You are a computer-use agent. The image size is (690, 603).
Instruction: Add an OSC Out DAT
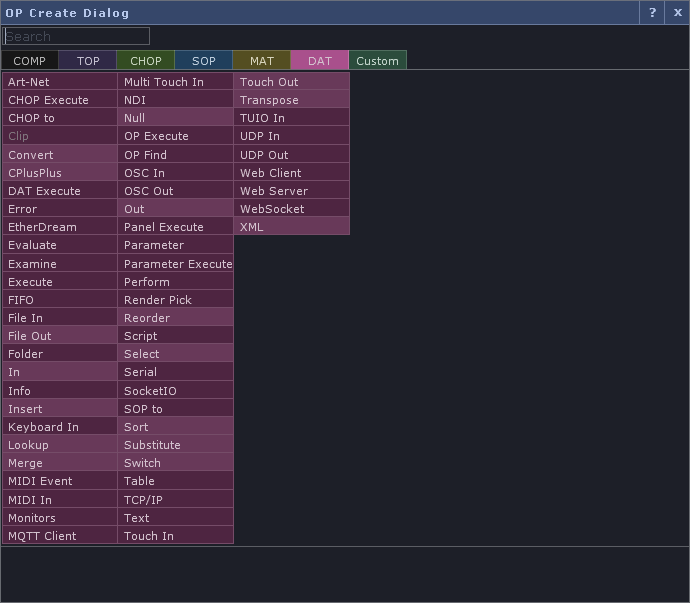coord(176,191)
